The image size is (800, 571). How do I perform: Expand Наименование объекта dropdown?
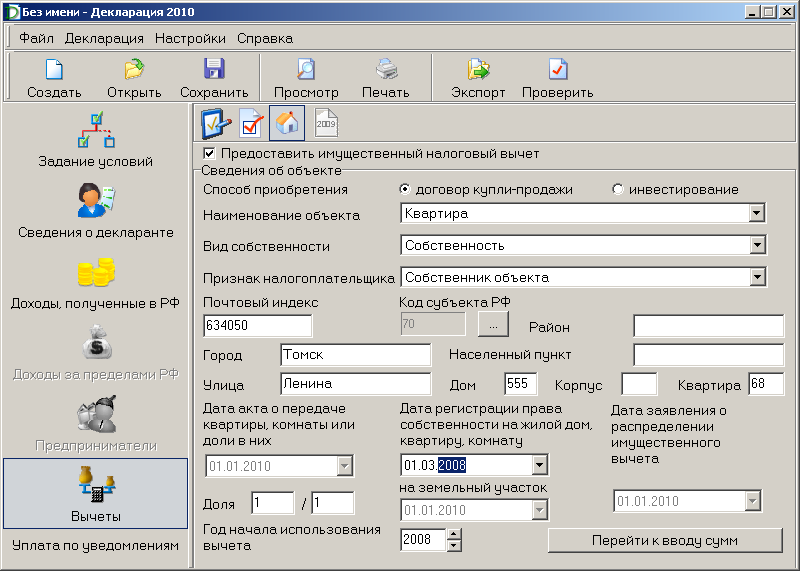[x=757, y=213]
